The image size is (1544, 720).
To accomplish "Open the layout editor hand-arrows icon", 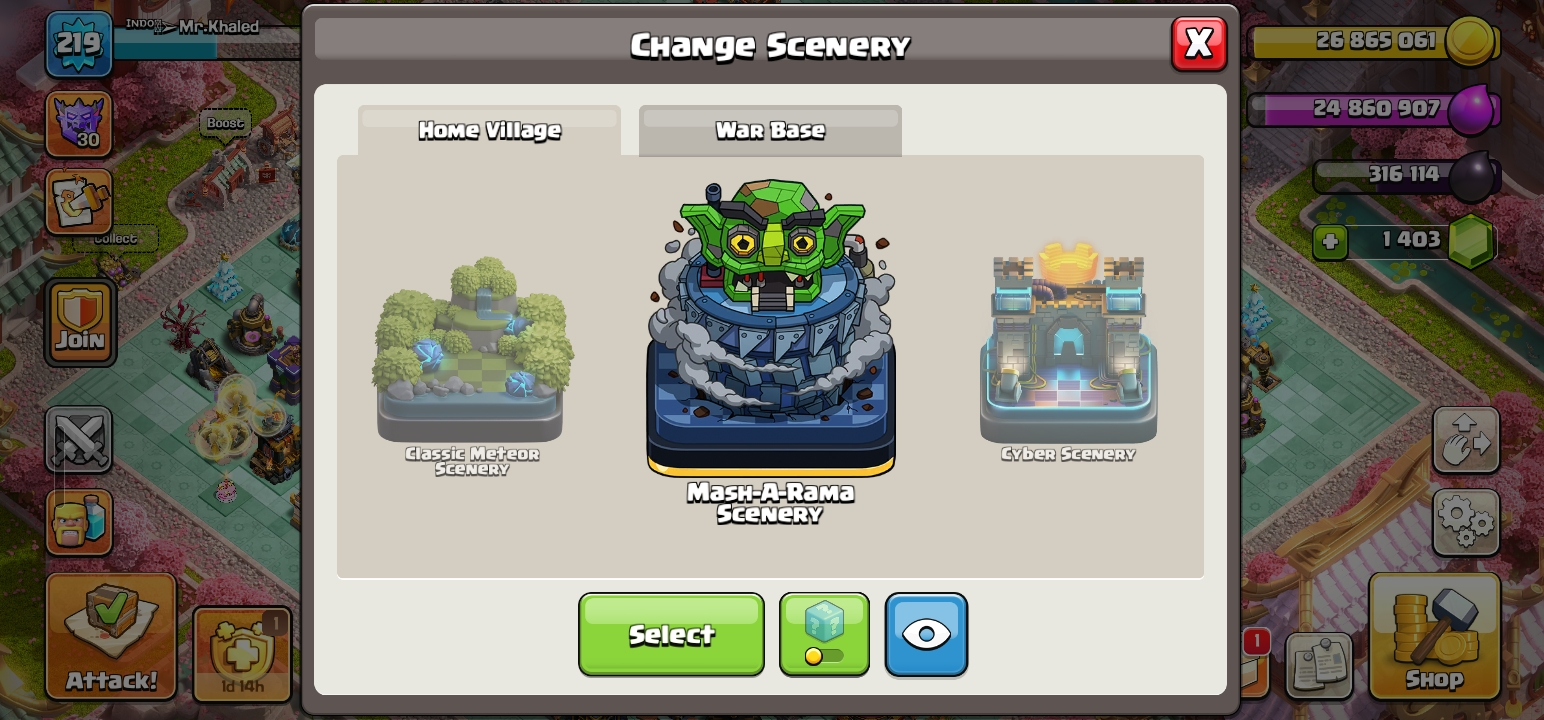I will (x=1466, y=440).
